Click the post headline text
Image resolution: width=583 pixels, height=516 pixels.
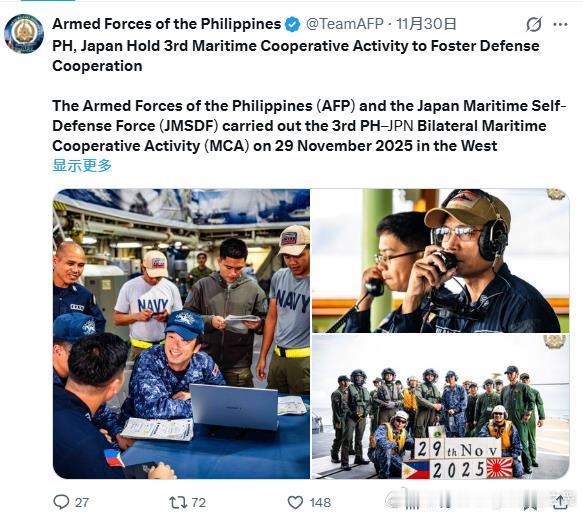tap(296, 56)
